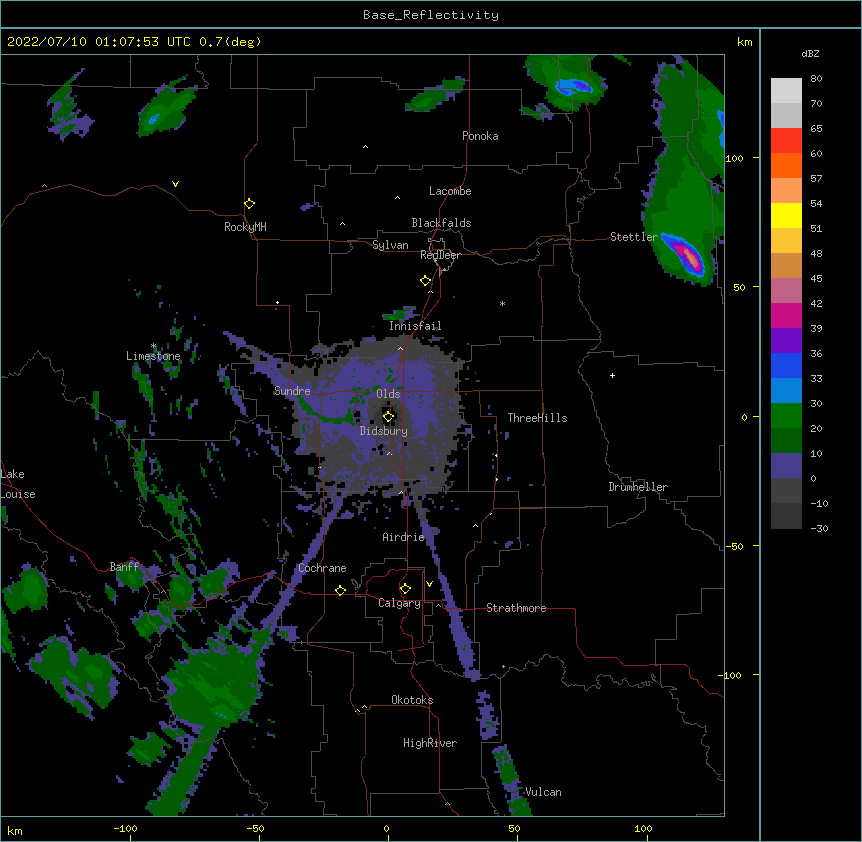This screenshot has width=862, height=842.
Task: Click the Stettler city label
Action: pyautogui.click(x=634, y=237)
